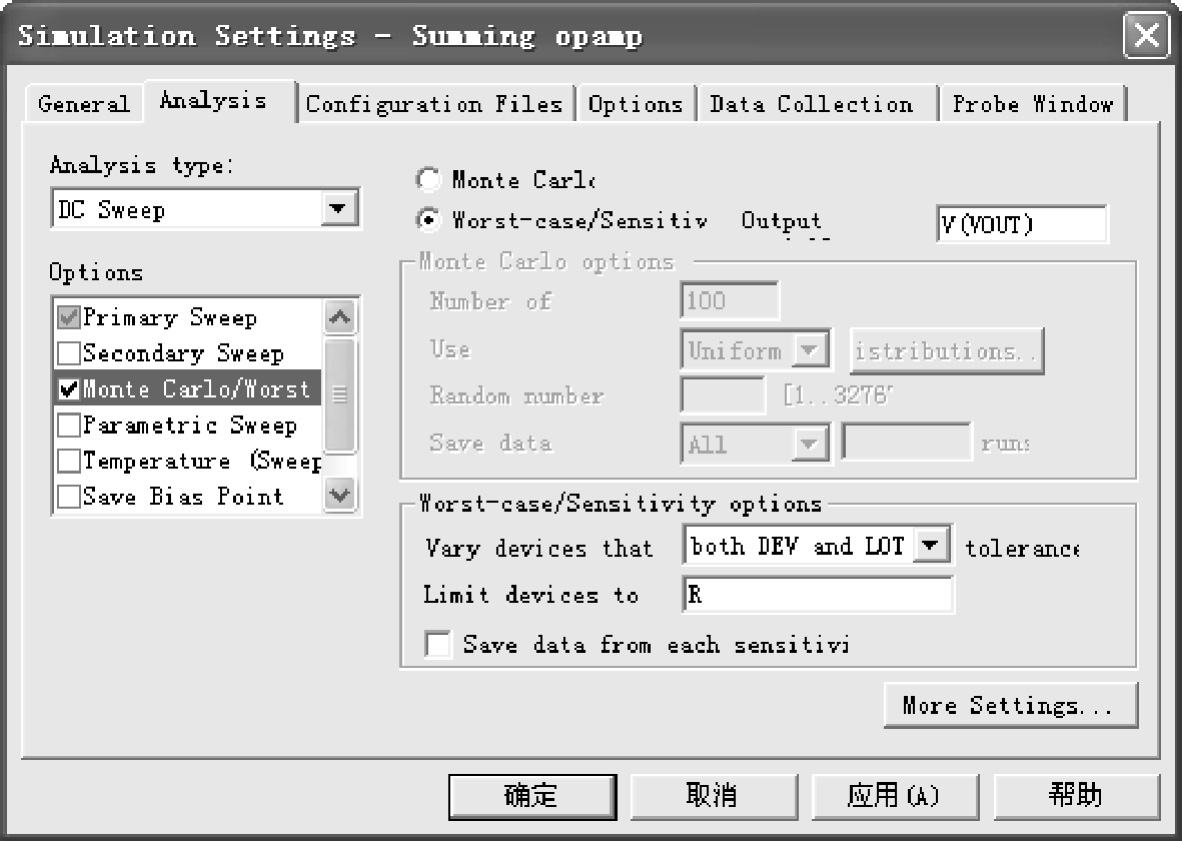Click the Output variable V(VOUT) field
Screen dimensions: 1182x841
pyautogui.click(x=1020, y=224)
